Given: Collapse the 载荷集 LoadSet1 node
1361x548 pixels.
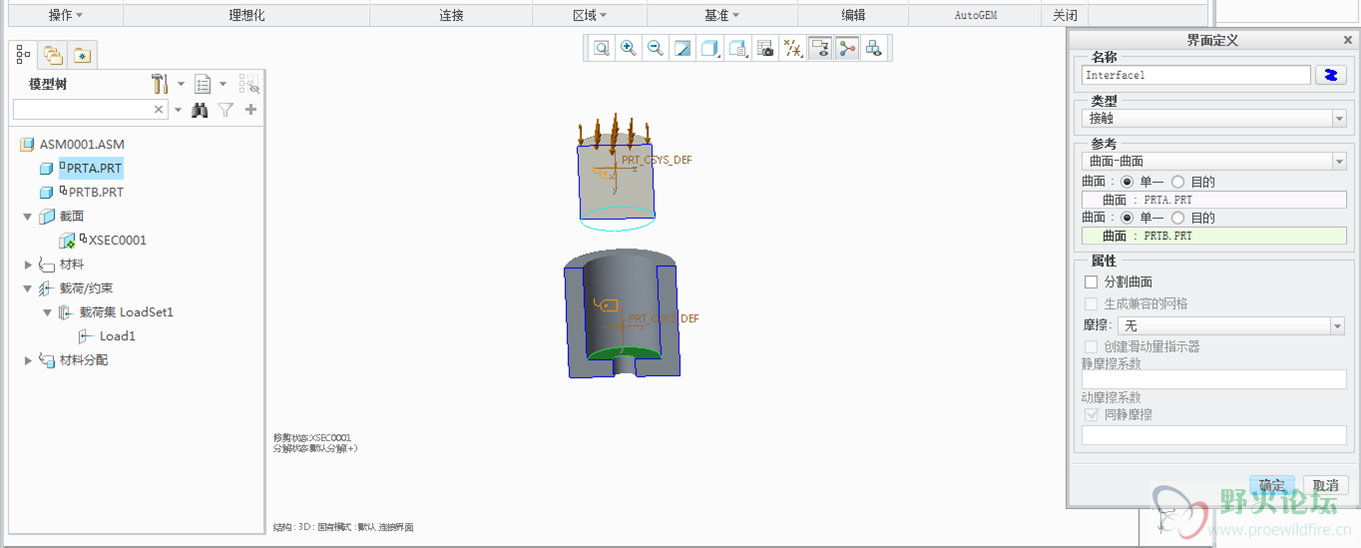Looking at the screenshot, I should (47, 312).
